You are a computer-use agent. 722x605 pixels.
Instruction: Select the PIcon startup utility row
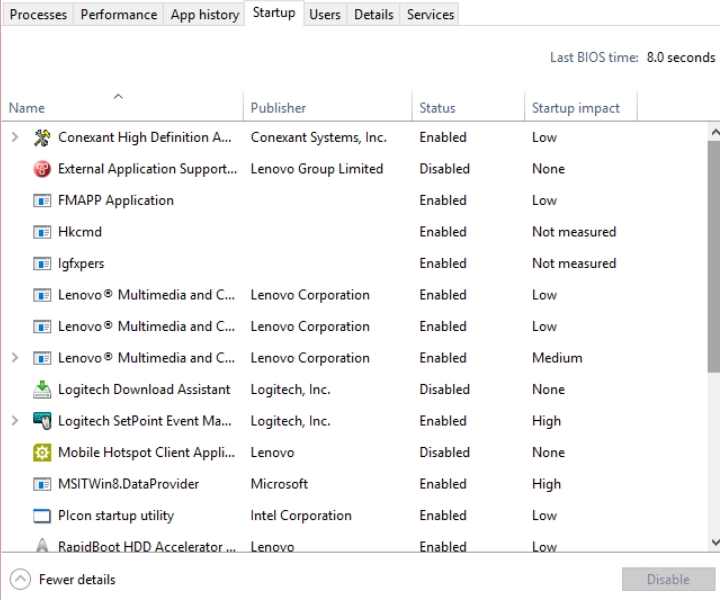point(355,516)
